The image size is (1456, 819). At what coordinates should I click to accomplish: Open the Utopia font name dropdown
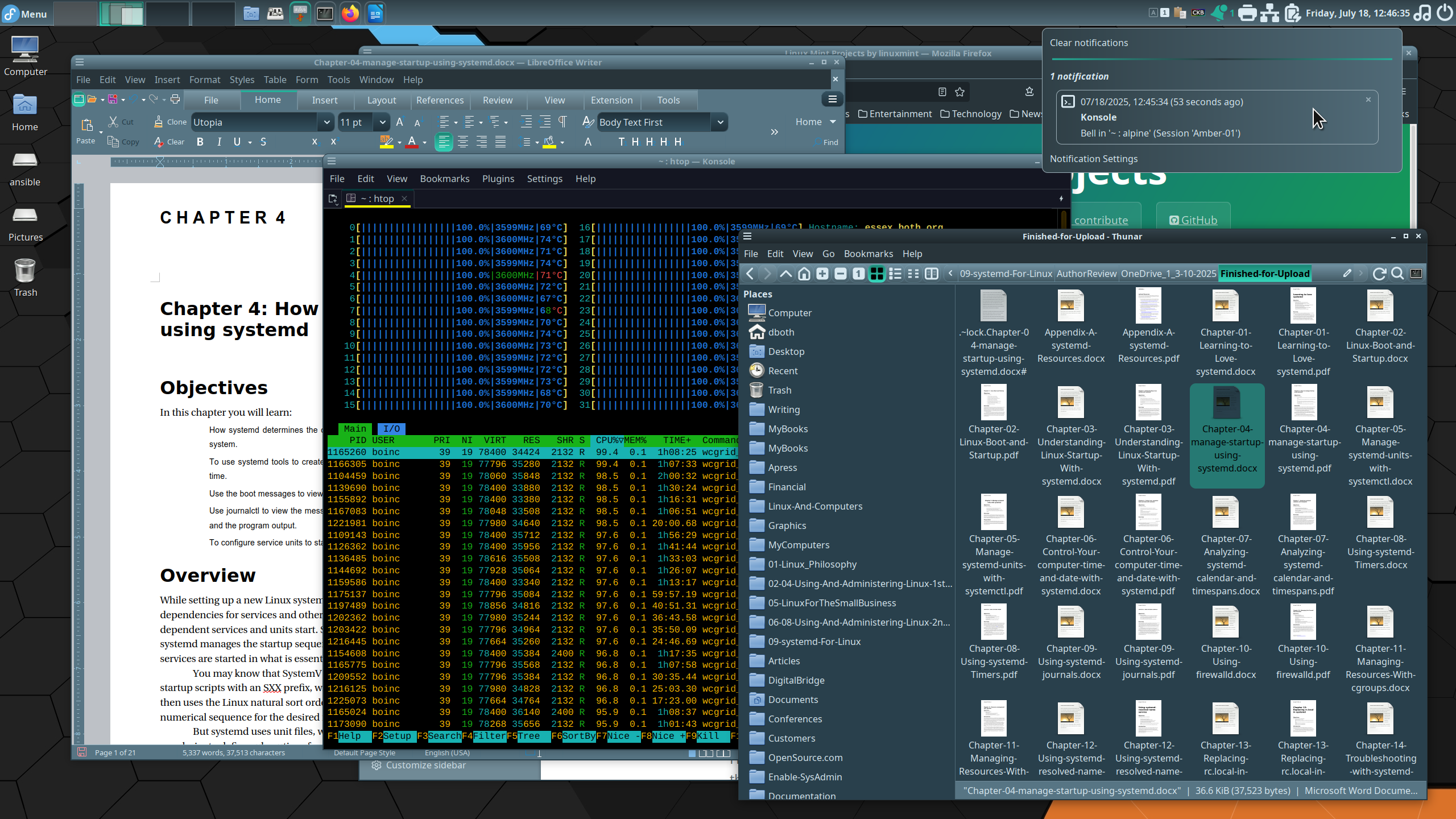326,122
